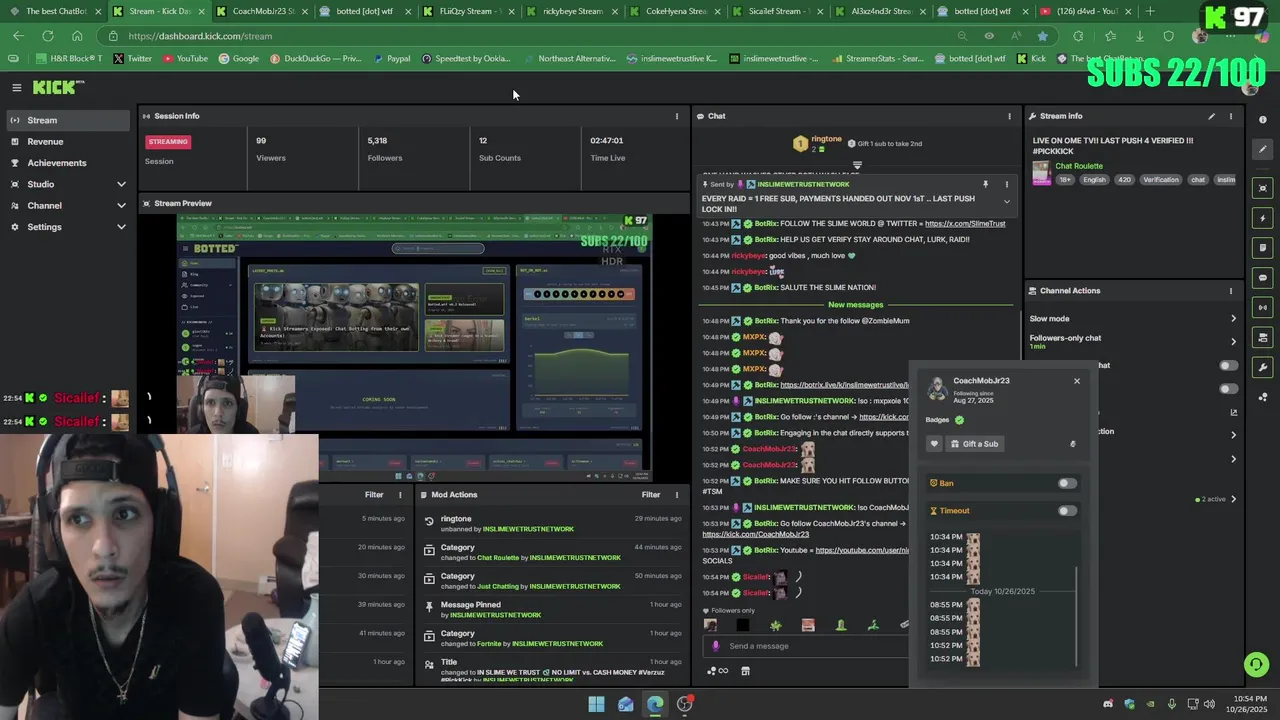Open the YouTube link in BotRix message
The width and height of the screenshot is (1280, 720).
(x=861, y=550)
